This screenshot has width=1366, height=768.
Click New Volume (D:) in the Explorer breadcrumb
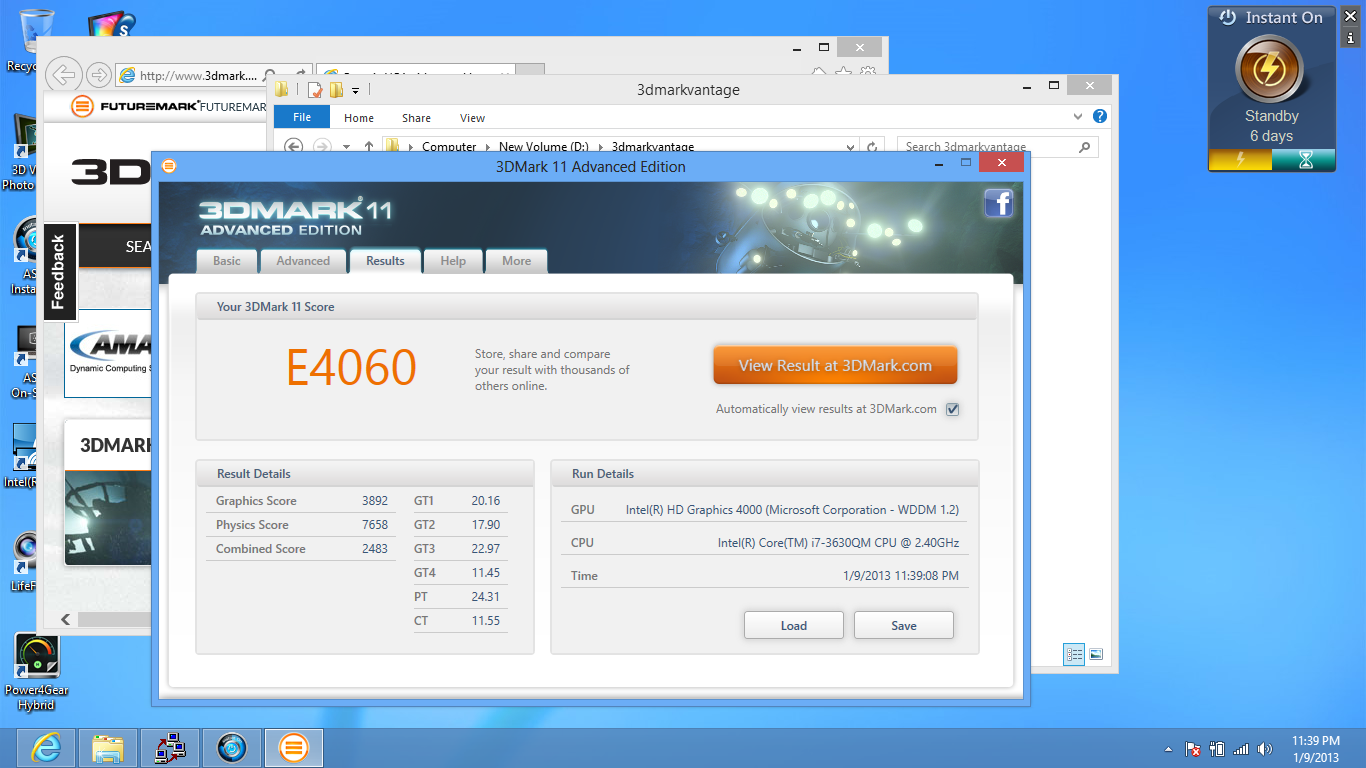point(544,147)
